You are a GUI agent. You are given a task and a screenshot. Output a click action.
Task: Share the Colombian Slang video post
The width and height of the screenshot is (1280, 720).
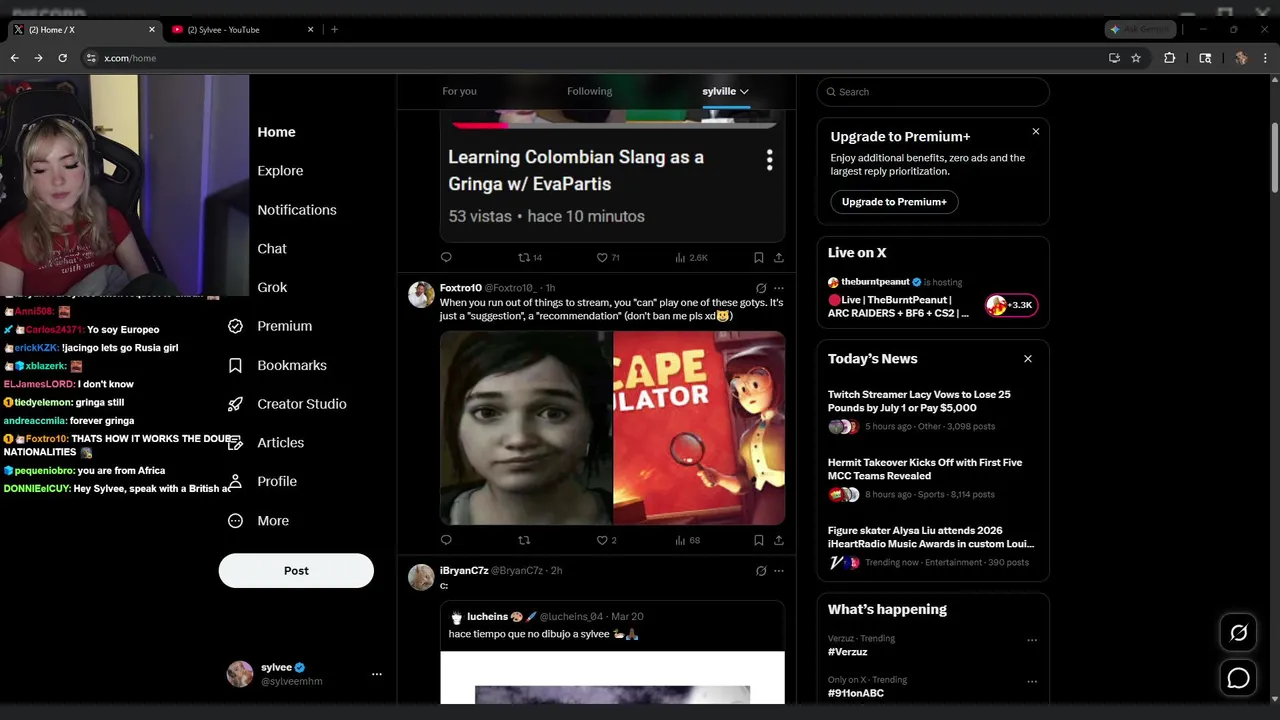pos(778,257)
